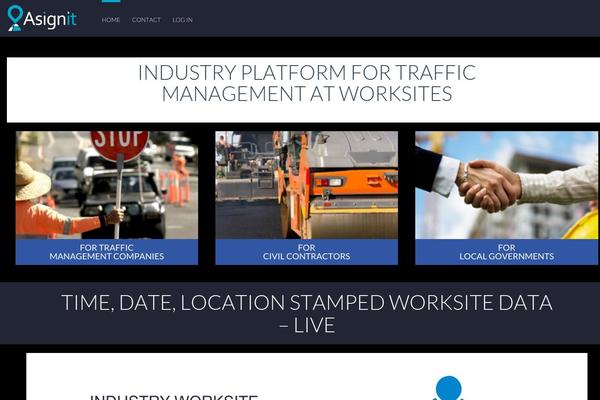Open the stop sign traffic controller photo
This screenshot has height=400, width=600.
[107, 185]
